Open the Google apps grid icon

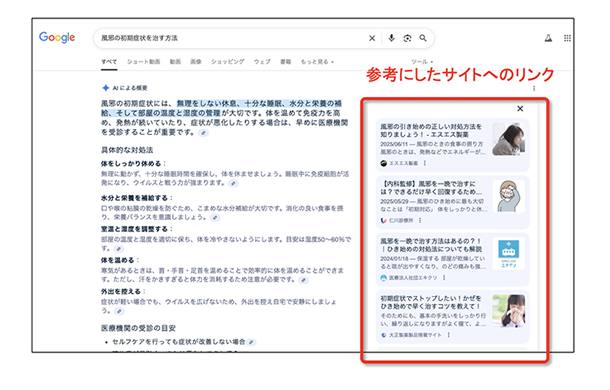(x=567, y=38)
